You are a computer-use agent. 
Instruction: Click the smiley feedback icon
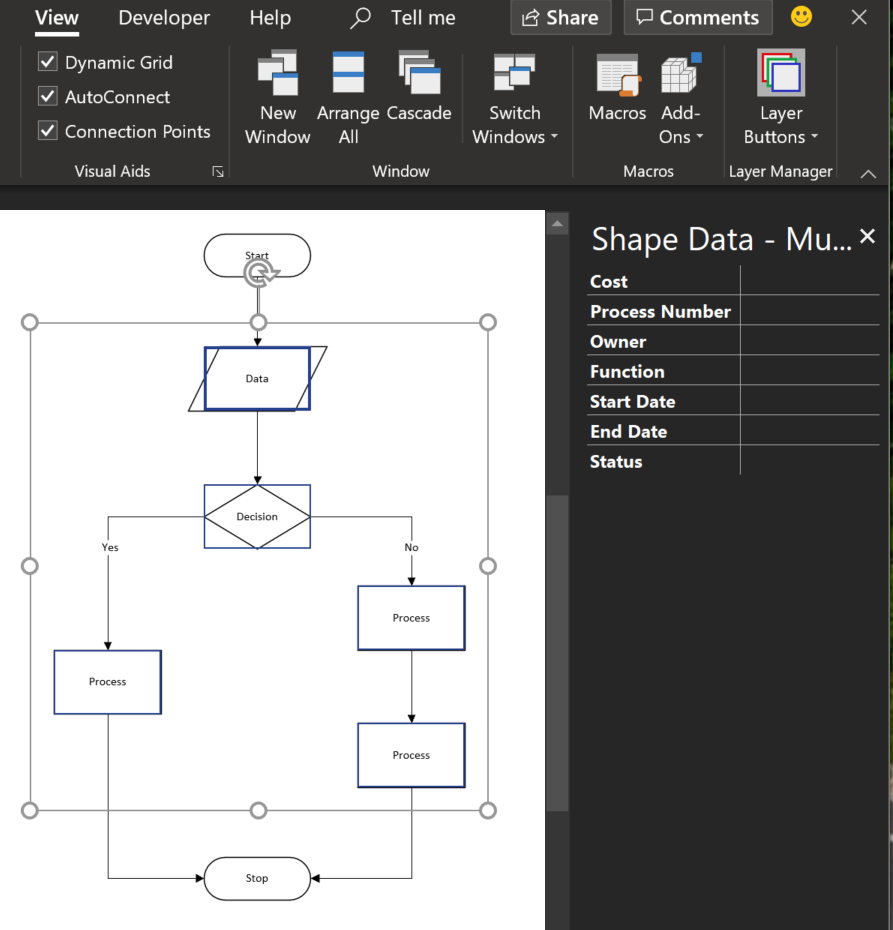[x=801, y=17]
